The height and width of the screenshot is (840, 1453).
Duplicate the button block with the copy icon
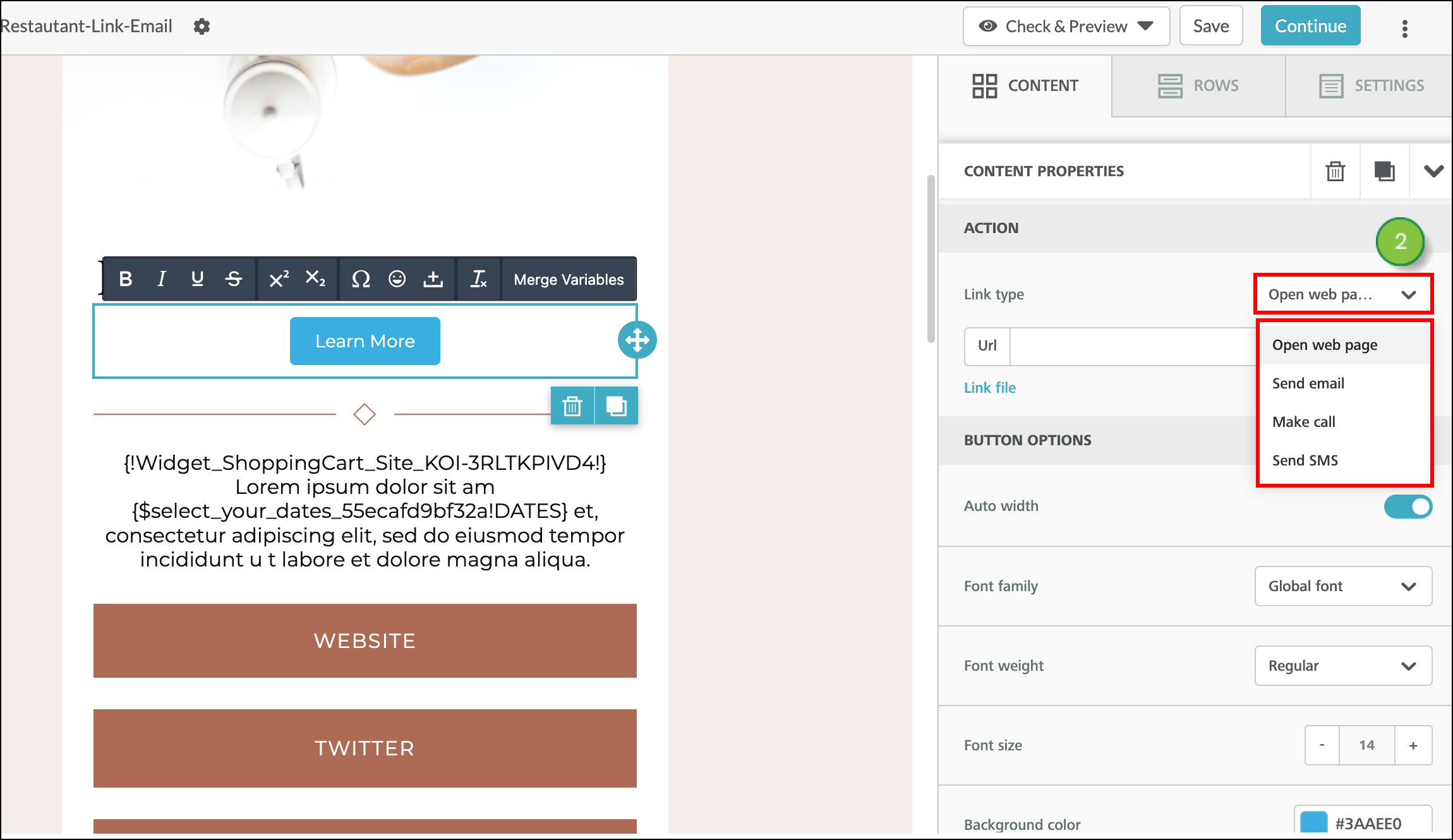point(616,405)
